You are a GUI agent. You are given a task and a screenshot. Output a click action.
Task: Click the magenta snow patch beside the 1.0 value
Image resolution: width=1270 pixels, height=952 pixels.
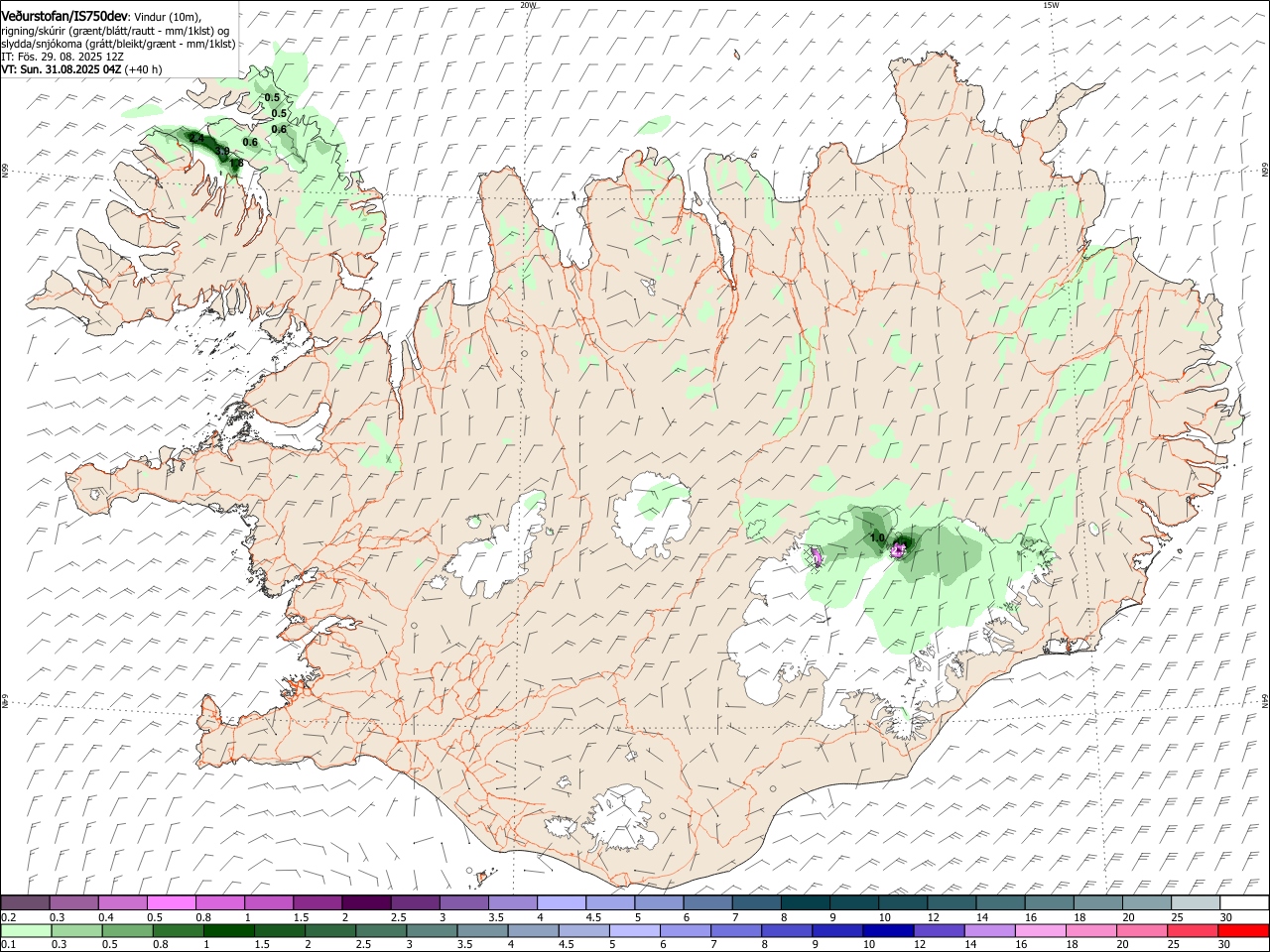pos(900,548)
